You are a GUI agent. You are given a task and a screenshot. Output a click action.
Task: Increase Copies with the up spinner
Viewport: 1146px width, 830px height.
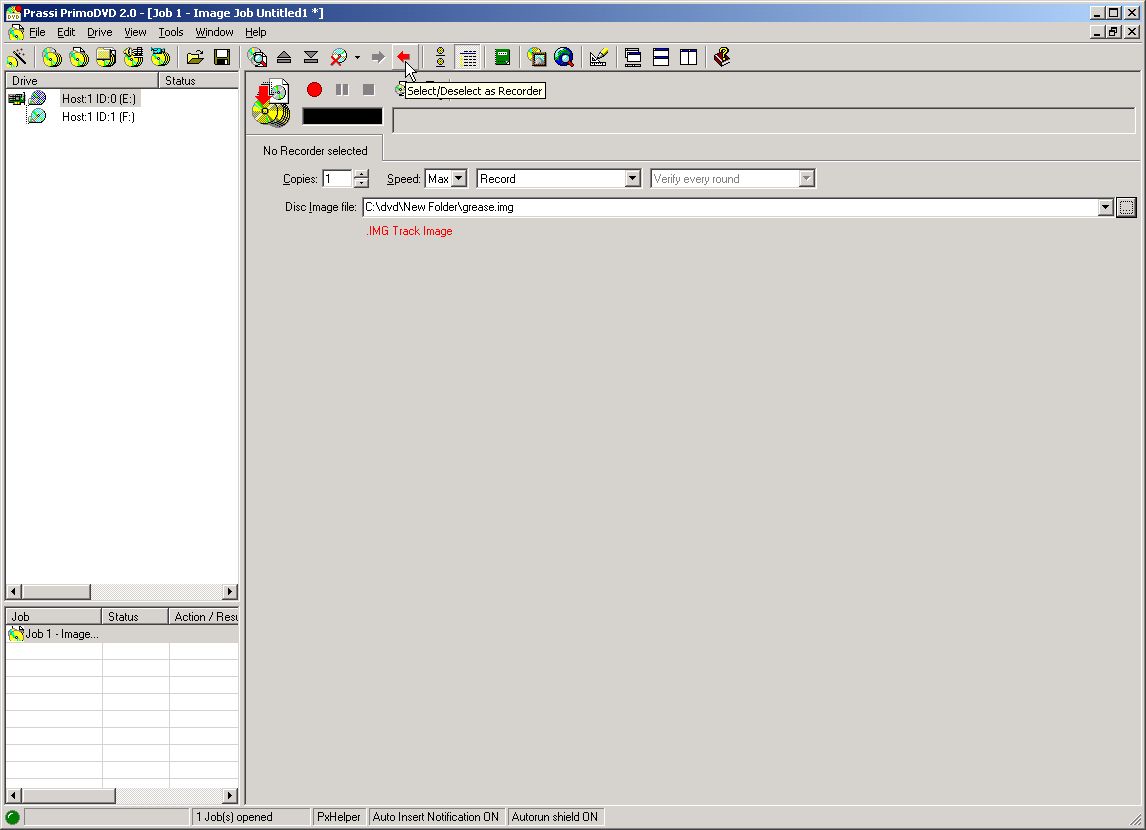(361, 174)
